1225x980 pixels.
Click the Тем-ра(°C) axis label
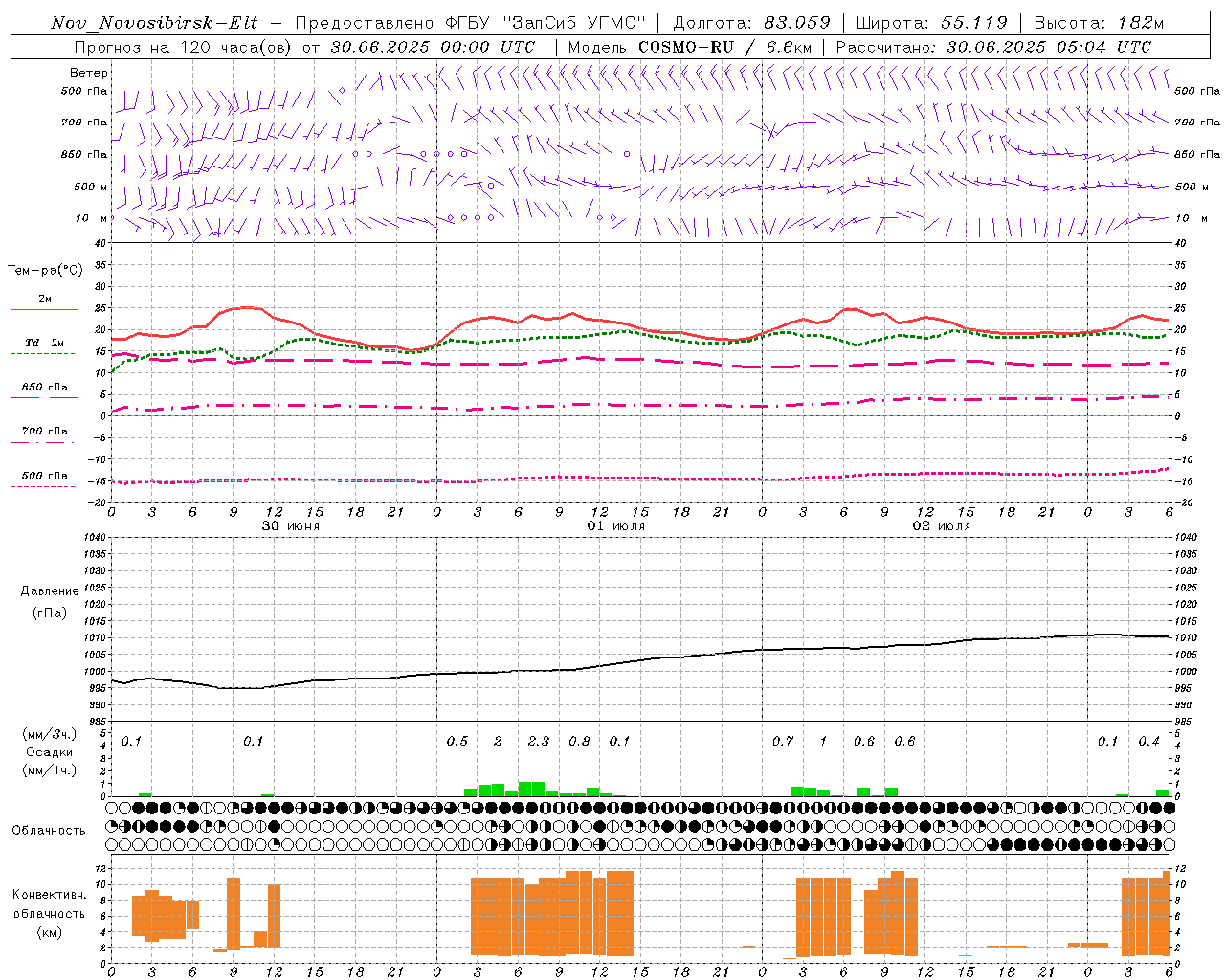45,271
